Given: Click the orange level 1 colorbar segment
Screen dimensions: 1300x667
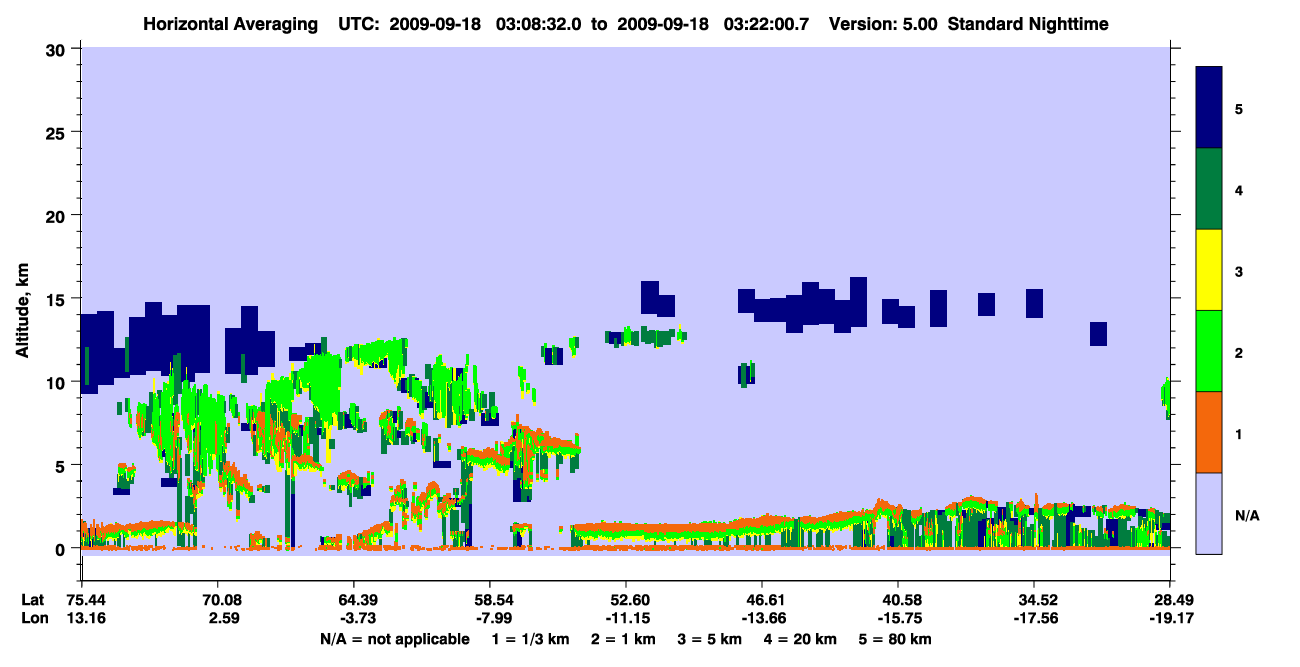Looking at the screenshot, I should 1209,432.
